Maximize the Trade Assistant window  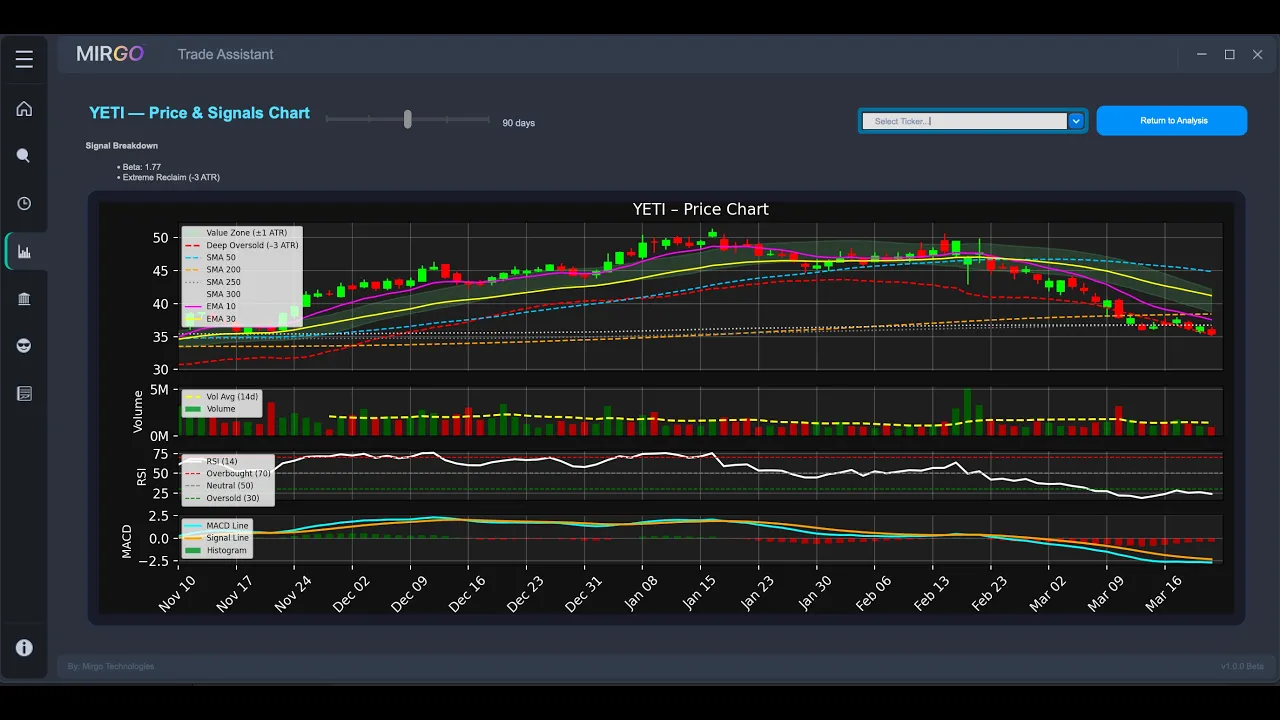(x=1230, y=55)
